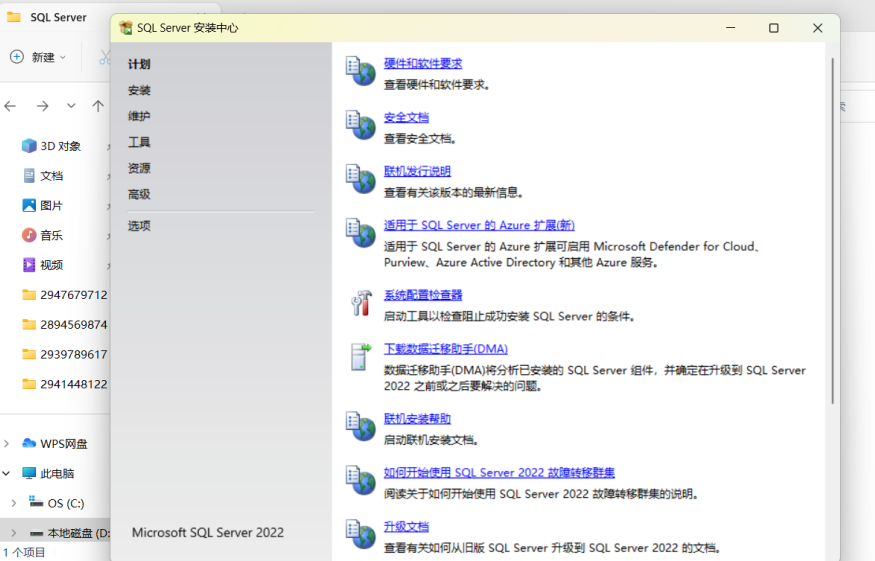Open the 联机安装帮助 link
This screenshot has height=561, width=875.
[417, 419]
